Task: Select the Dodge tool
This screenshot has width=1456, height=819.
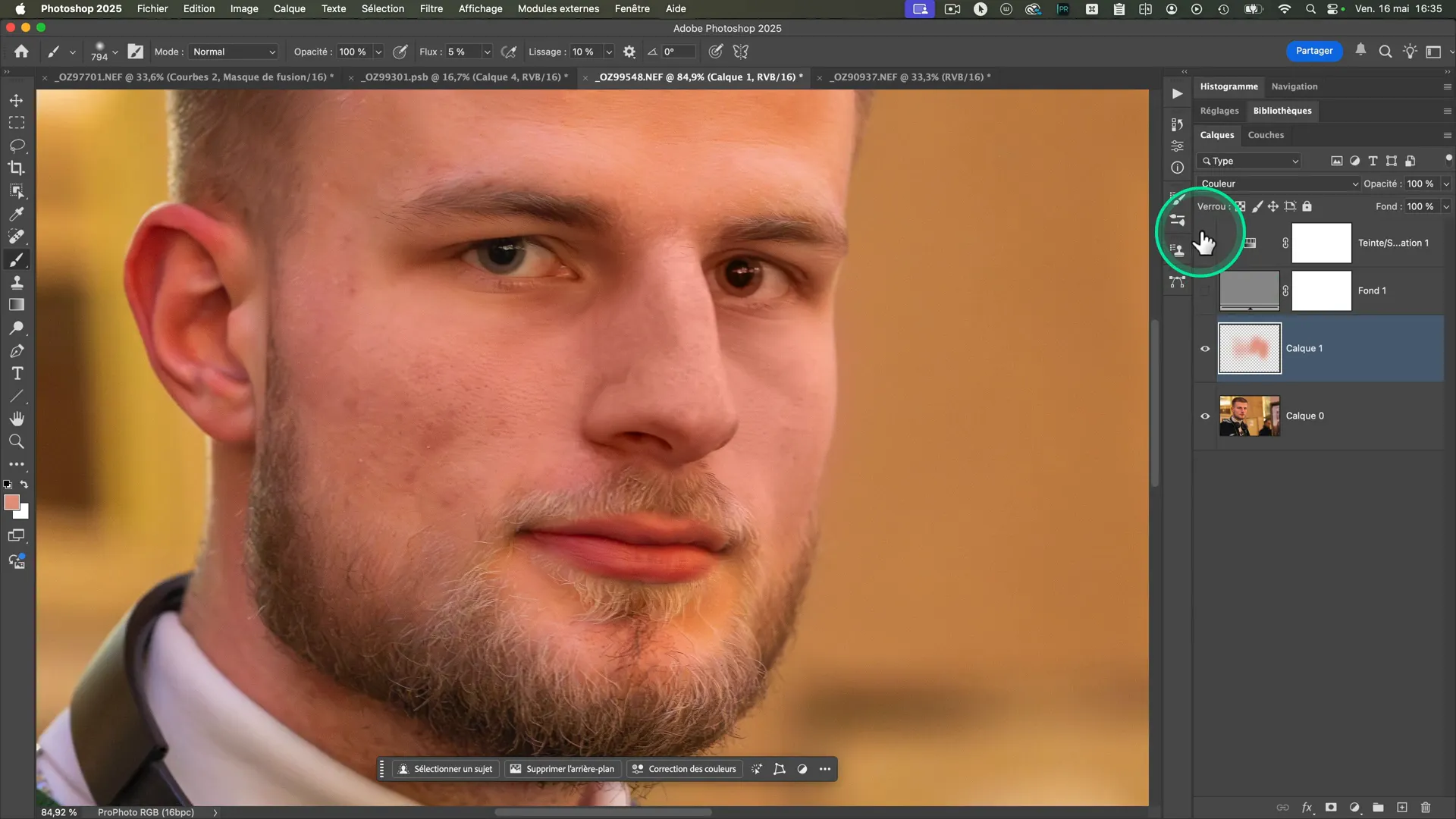Action: click(17, 328)
